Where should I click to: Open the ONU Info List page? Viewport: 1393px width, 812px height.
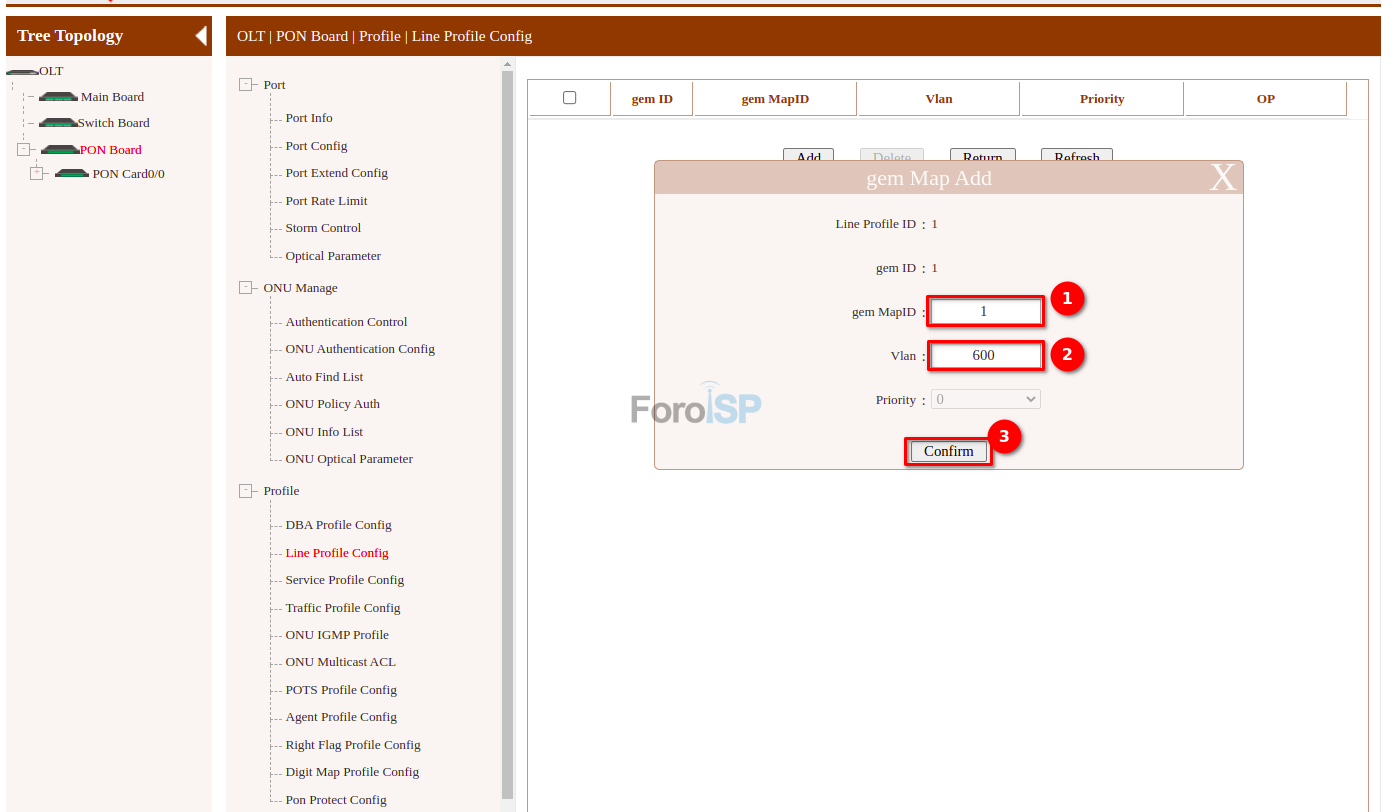[x=324, y=432]
